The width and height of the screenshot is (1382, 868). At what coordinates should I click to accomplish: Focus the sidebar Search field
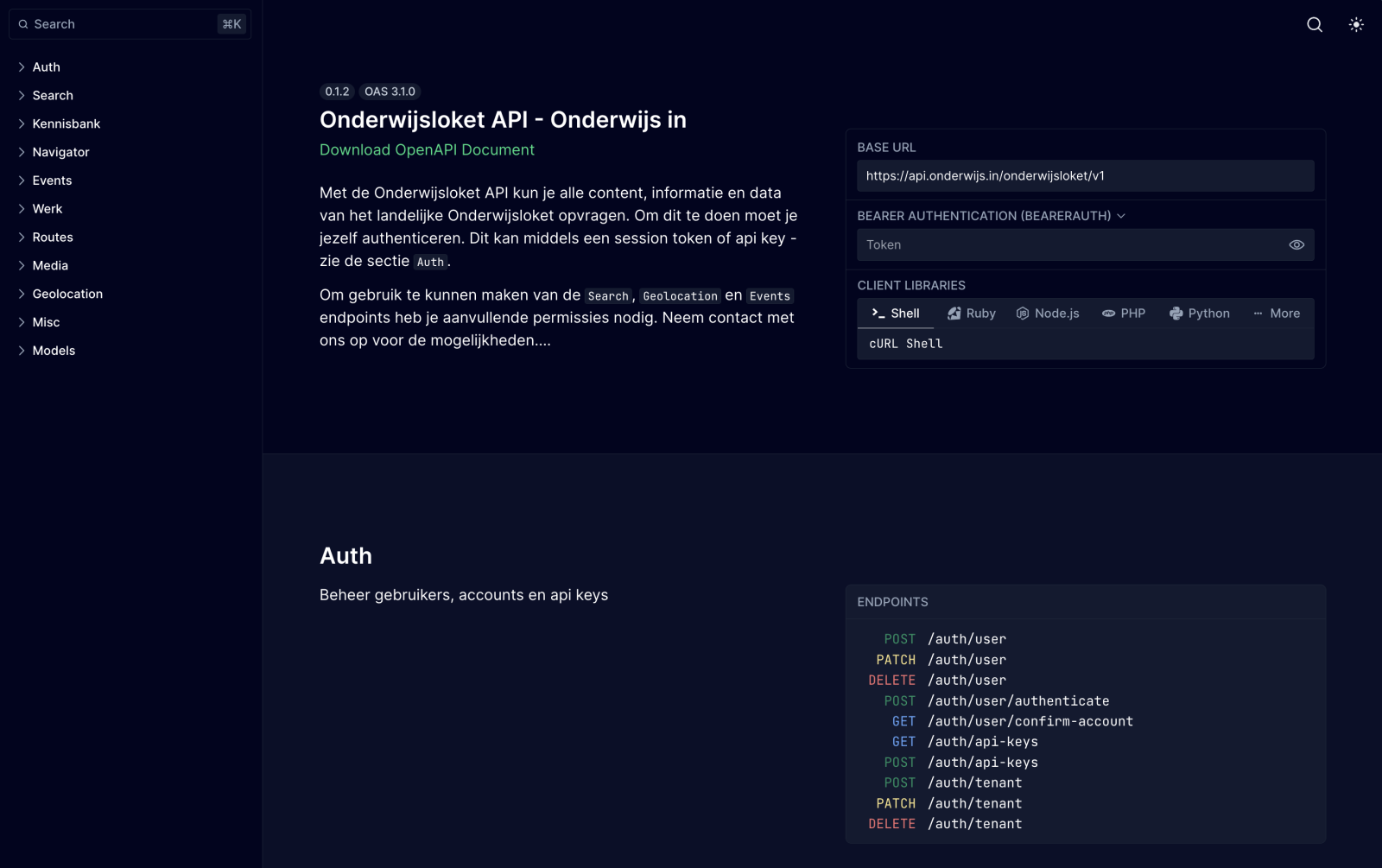(x=130, y=24)
